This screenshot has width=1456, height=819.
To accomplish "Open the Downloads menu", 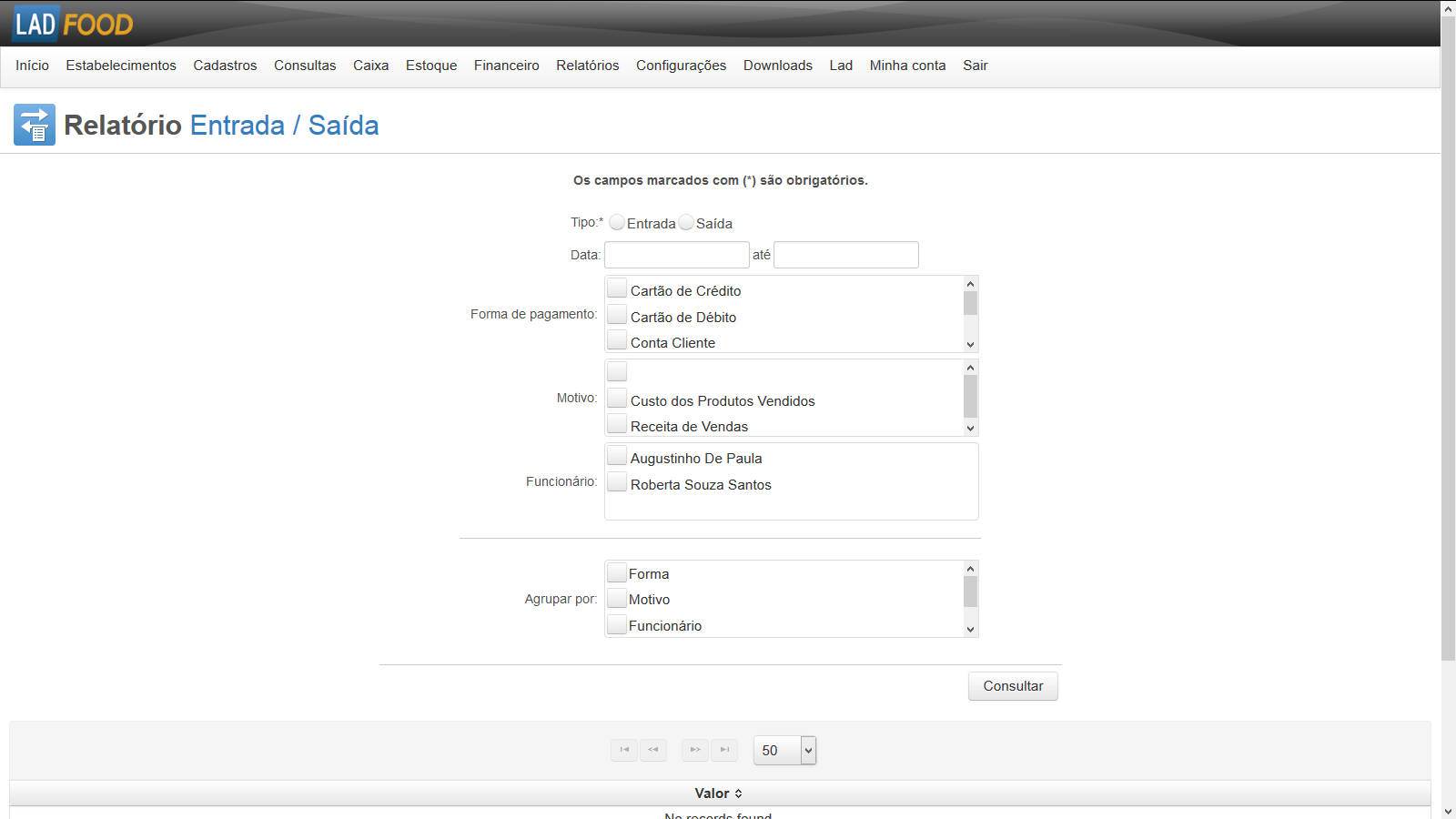I will coord(777,66).
